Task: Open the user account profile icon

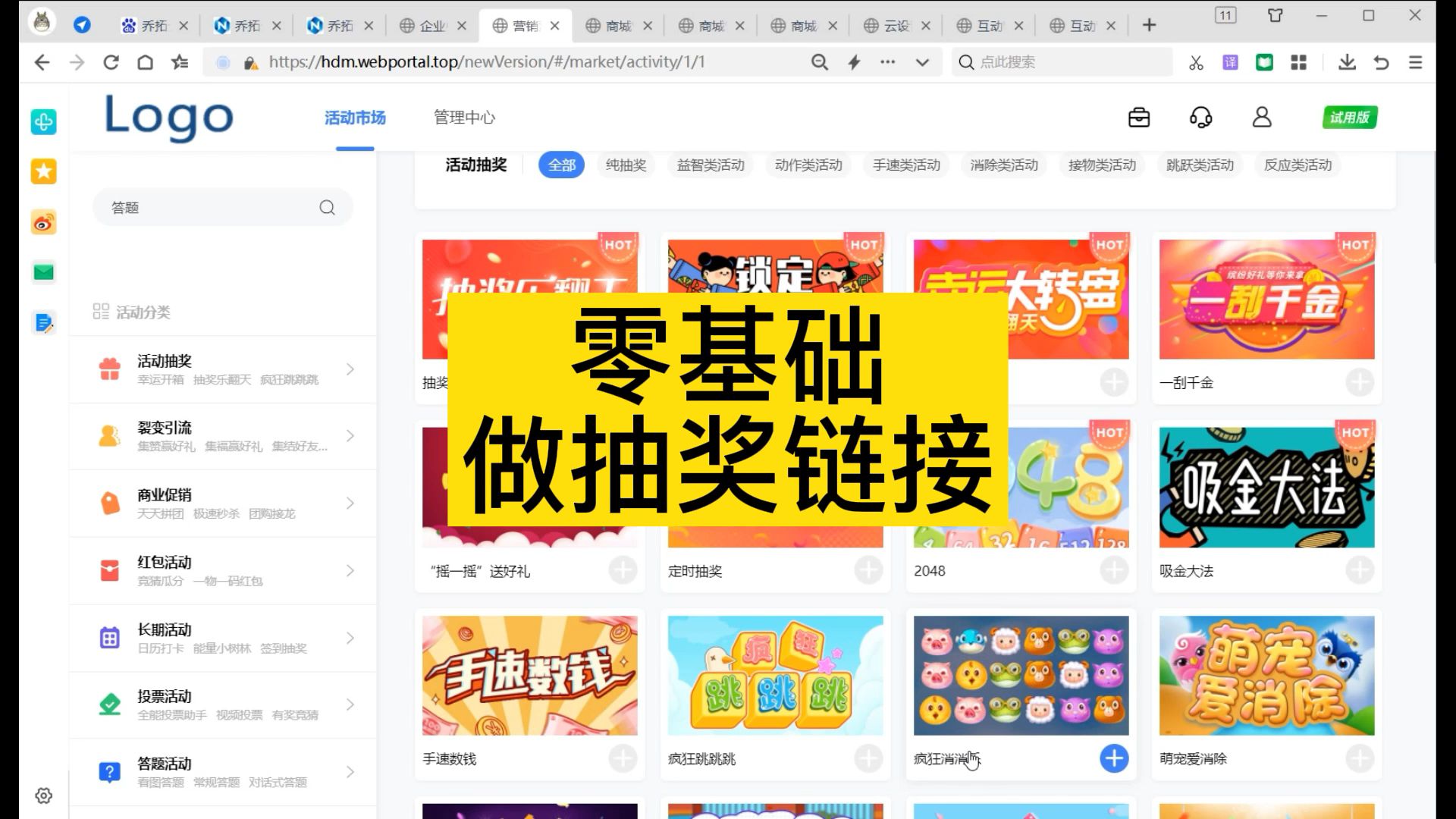Action: (1262, 118)
